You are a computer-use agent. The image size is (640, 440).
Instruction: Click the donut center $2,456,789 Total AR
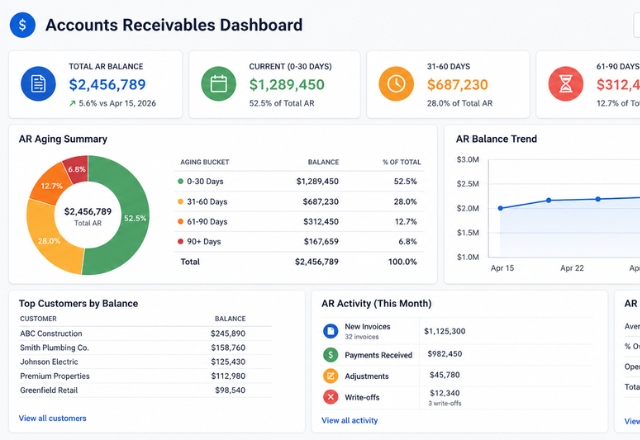(88, 216)
